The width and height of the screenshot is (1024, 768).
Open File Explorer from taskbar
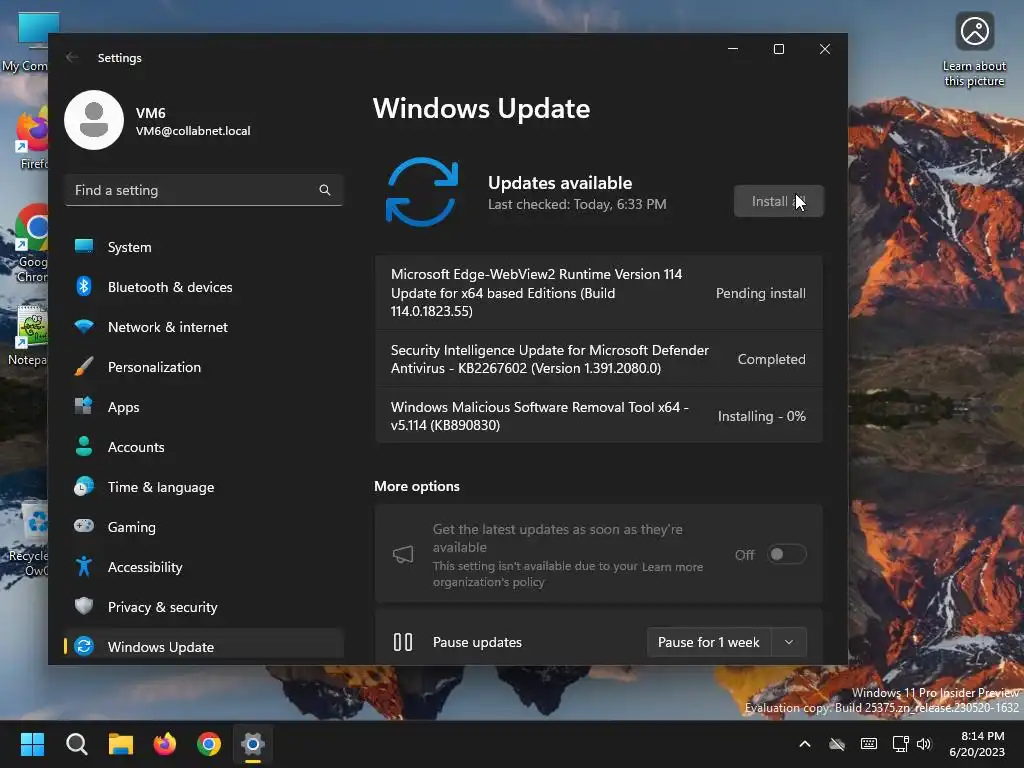pyautogui.click(x=121, y=744)
